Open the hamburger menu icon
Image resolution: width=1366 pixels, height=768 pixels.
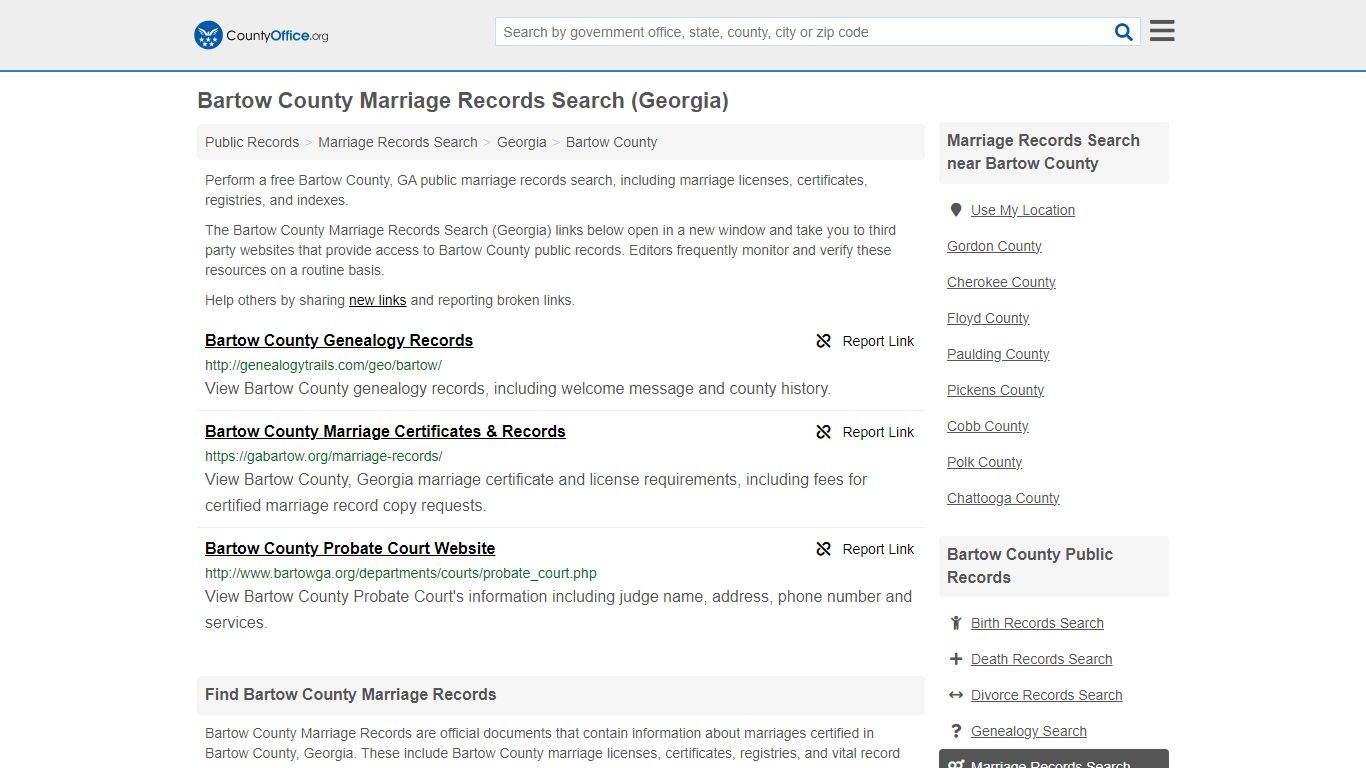click(x=1162, y=31)
